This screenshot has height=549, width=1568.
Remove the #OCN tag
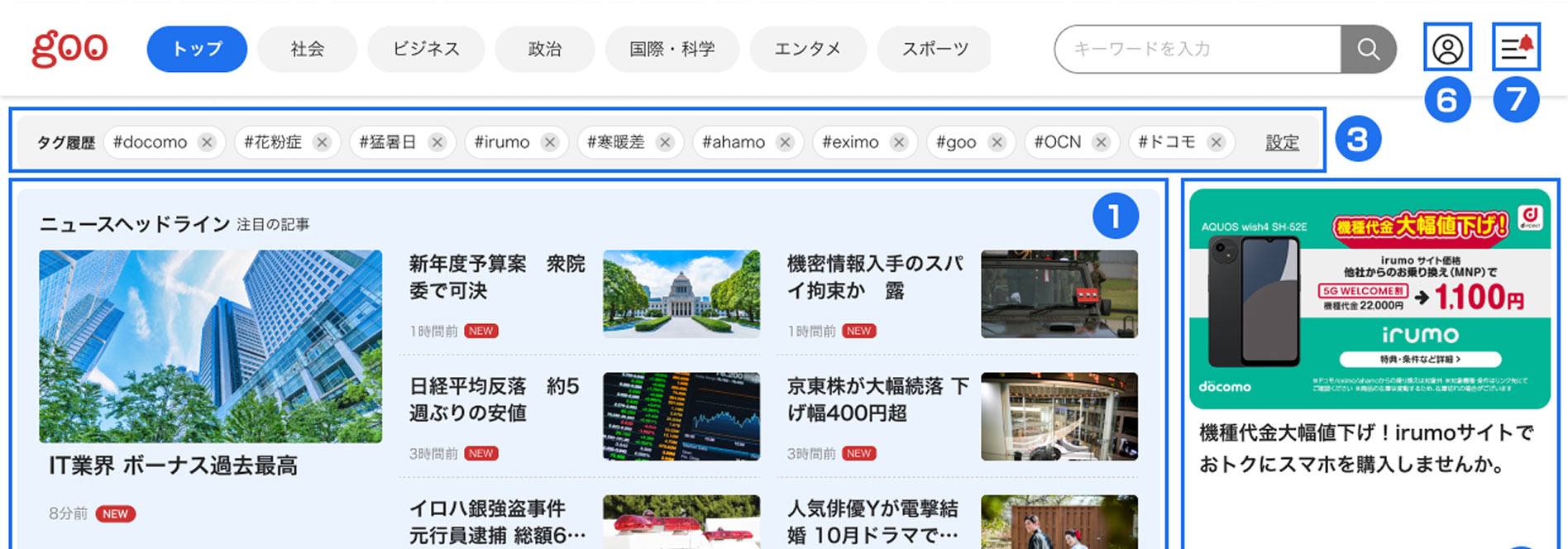[1102, 142]
